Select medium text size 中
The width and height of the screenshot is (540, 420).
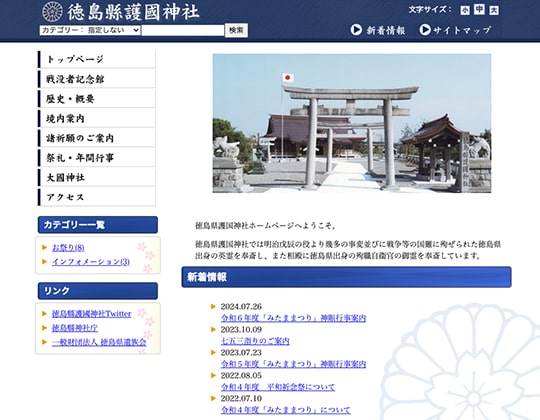pyautogui.click(x=479, y=9)
